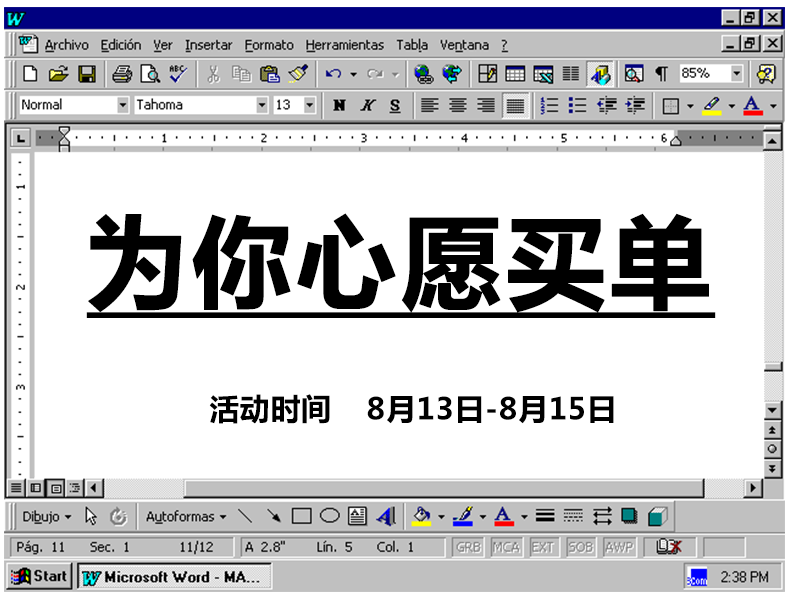Apply yellow highlight pen color
This screenshot has height=606, width=790.
[711, 106]
